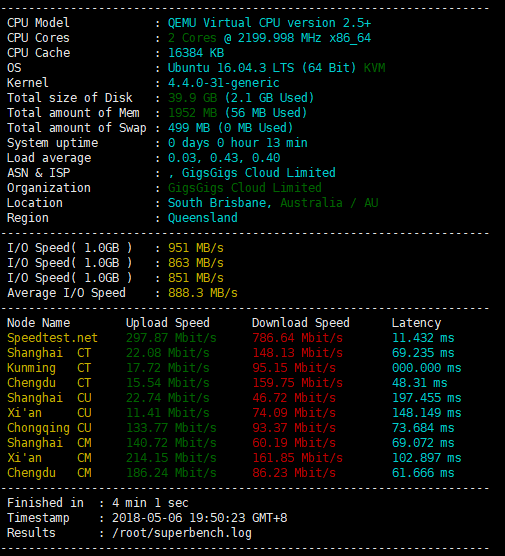Click the 951 MB/s I/O speed
This screenshot has height=556, width=505.
pyautogui.click(x=196, y=248)
